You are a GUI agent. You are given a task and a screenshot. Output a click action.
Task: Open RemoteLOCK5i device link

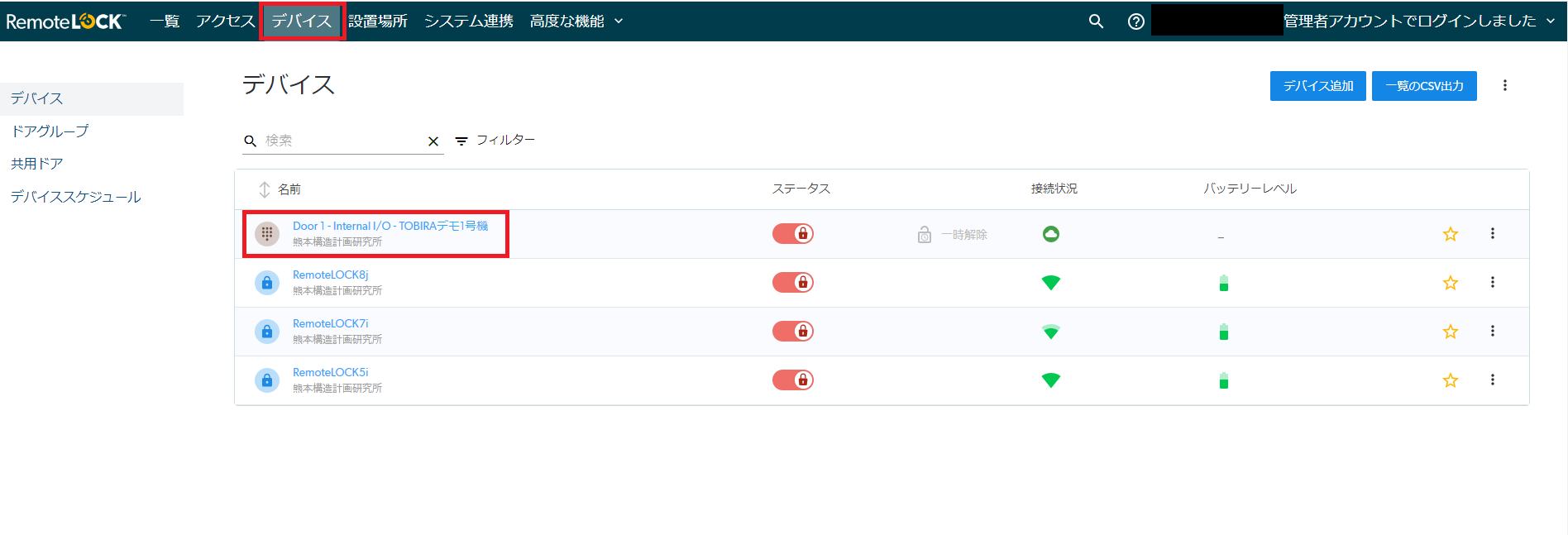(331, 372)
